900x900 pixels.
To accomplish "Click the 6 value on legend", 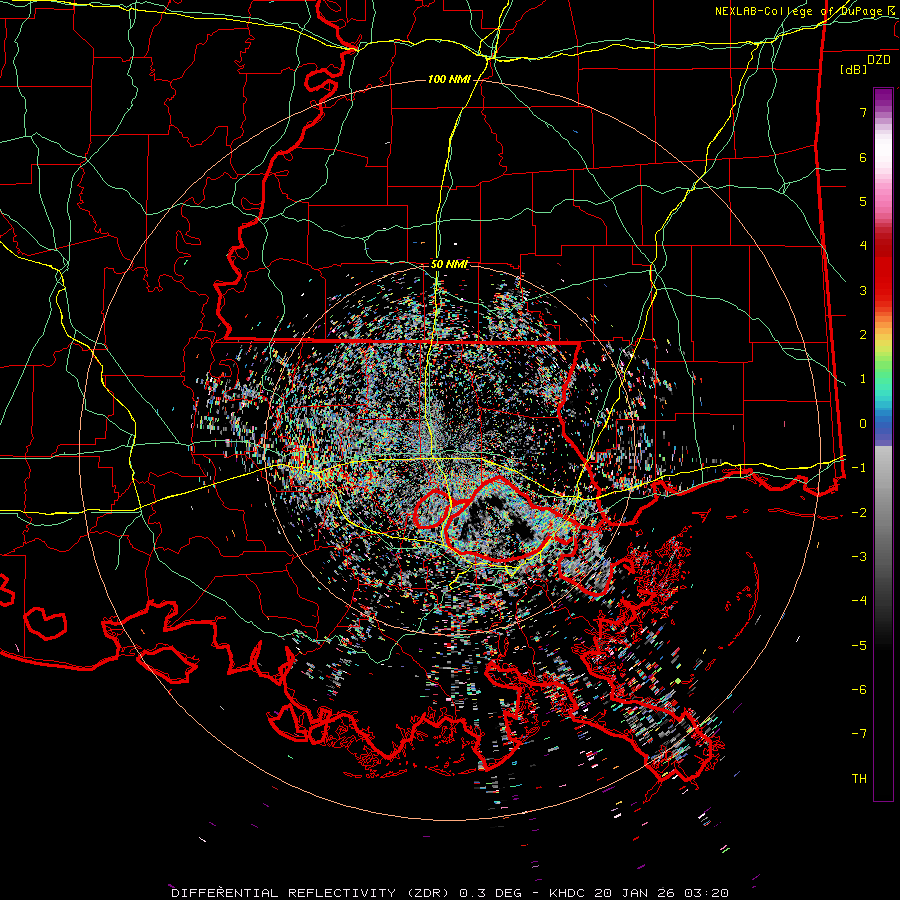I will [863, 157].
